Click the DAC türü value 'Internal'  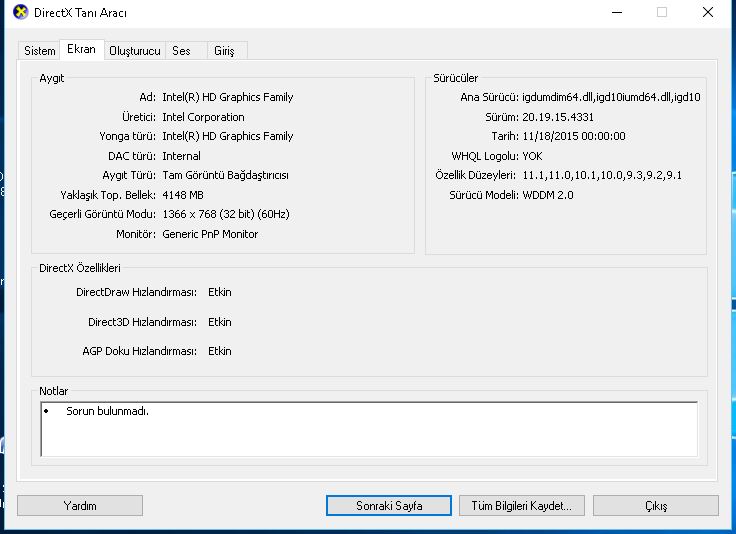coord(181,156)
